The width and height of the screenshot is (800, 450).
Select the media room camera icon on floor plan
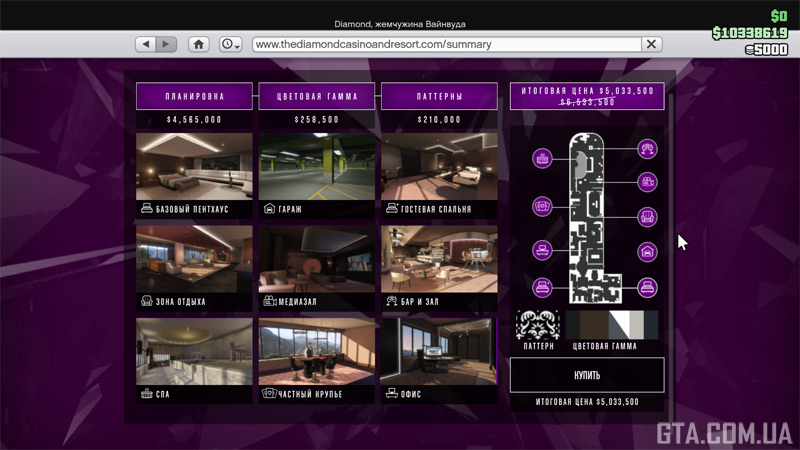tap(647, 182)
